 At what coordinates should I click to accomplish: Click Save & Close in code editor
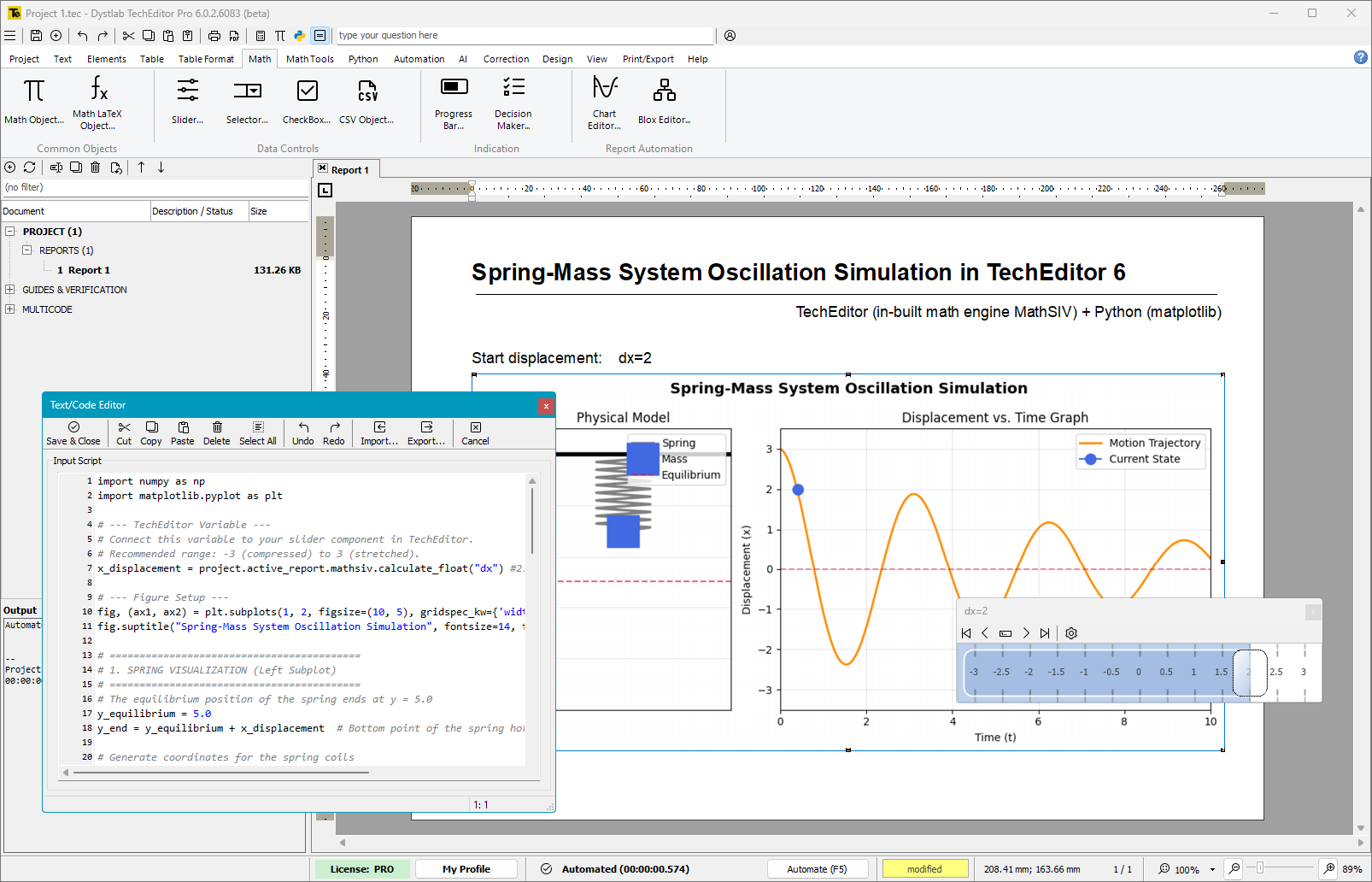click(x=73, y=433)
